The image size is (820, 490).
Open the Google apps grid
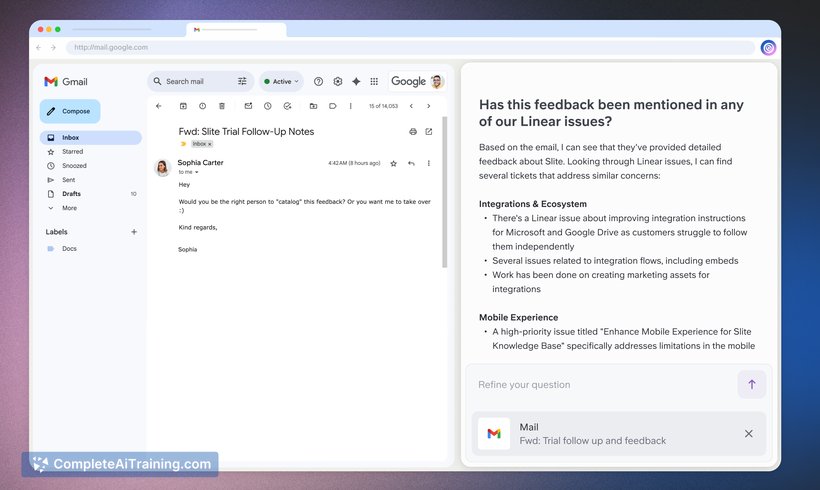pos(374,82)
